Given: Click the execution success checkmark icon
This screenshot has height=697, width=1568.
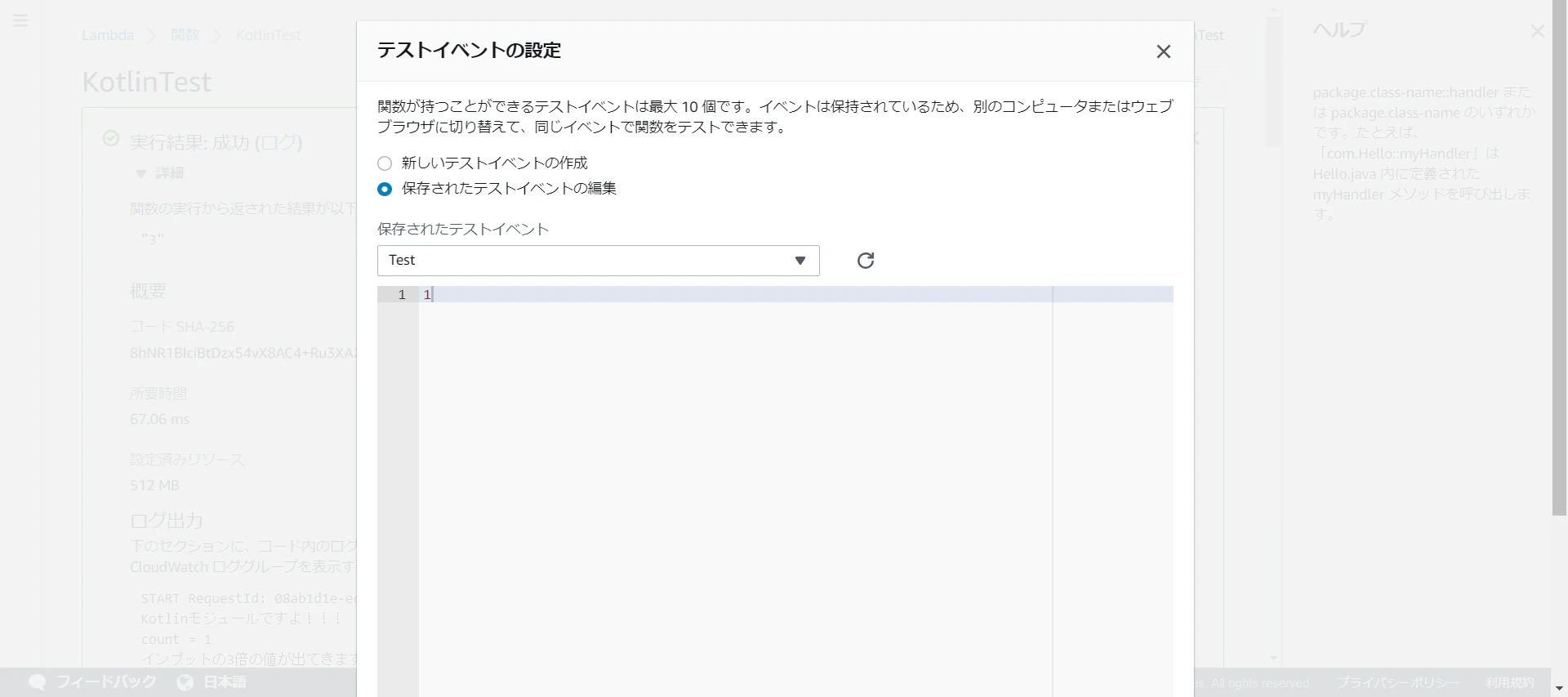Looking at the screenshot, I should [111, 139].
